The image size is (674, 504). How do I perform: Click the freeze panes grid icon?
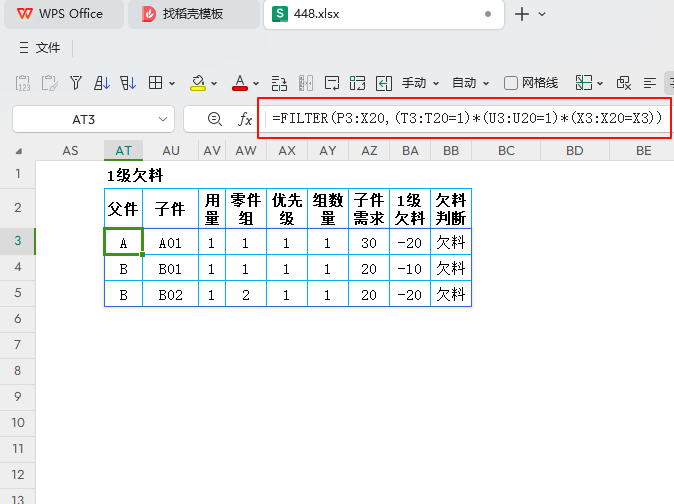(584, 82)
